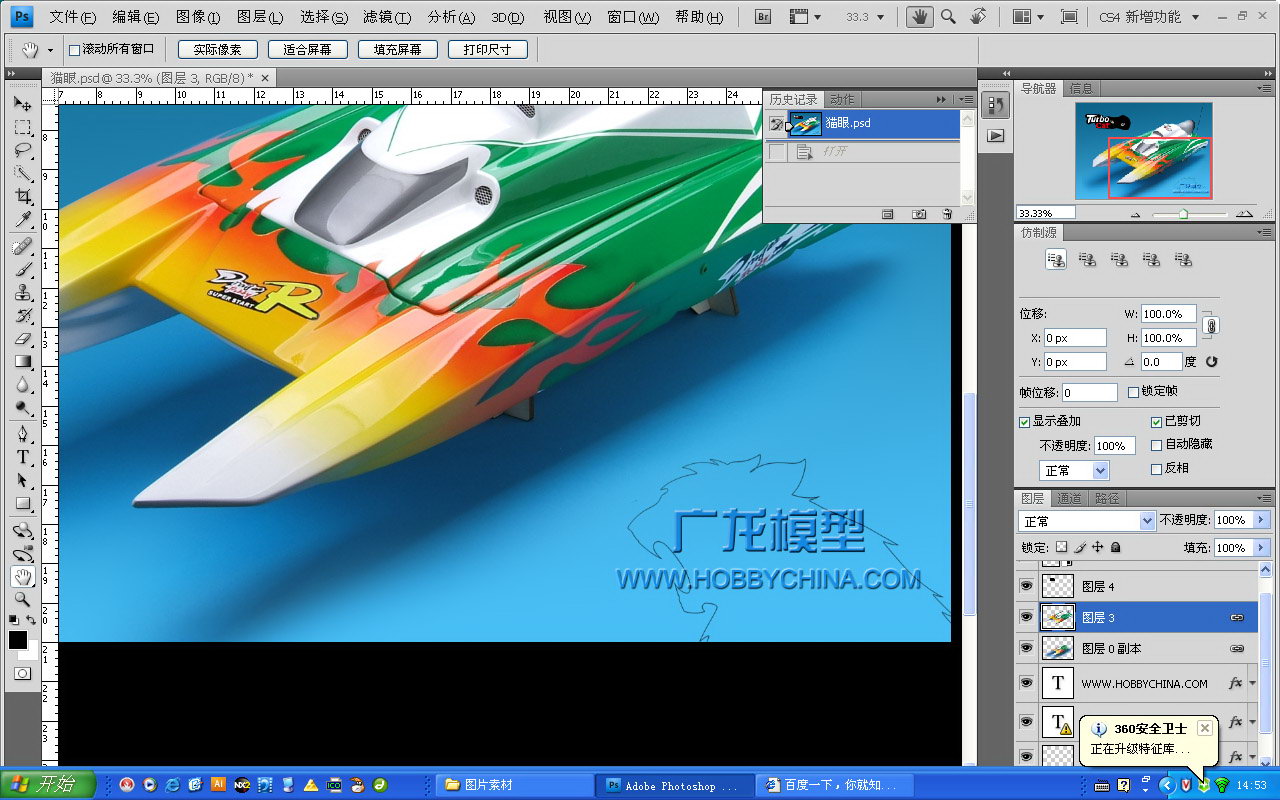Enable the 自动隐藏 checkbox
Screen dimensions: 1280x800
pyautogui.click(x=1157, y=445)
